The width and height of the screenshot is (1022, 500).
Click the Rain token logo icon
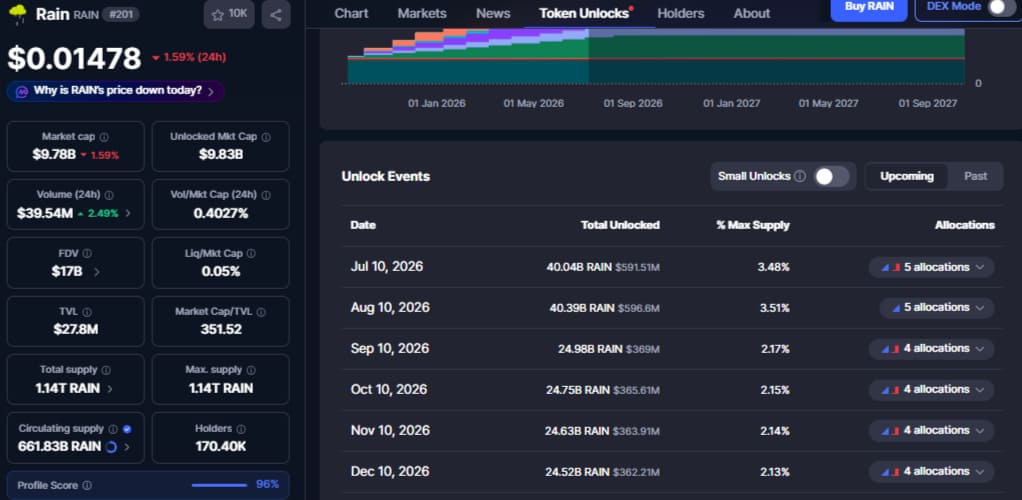[x=18, y=14]
